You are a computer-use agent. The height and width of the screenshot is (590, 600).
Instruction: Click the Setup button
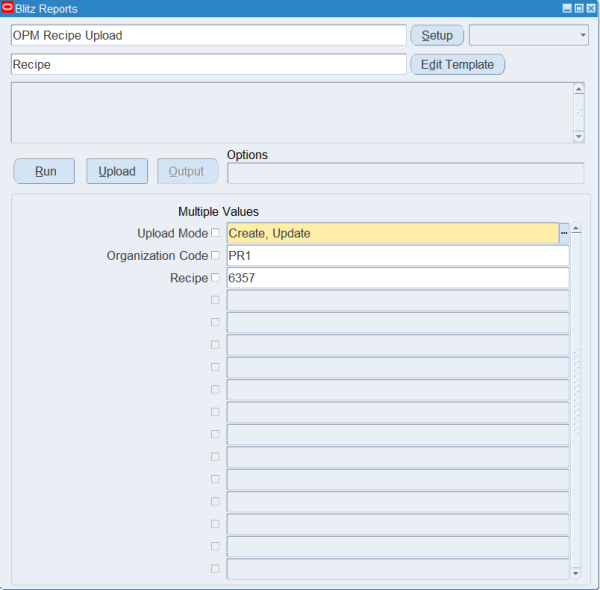click(437, 35)
